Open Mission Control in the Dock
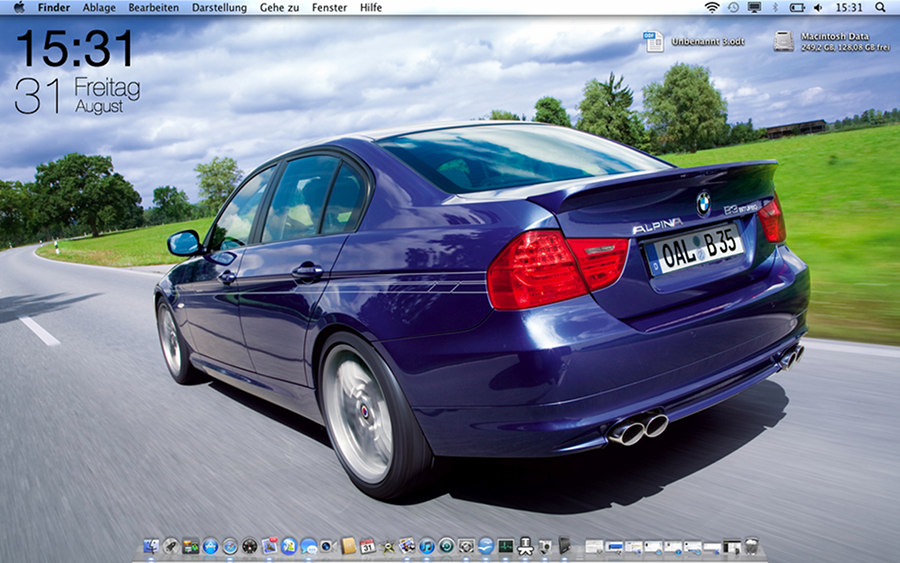Viewport: 900px width, 563px height. pyautogui.click(x=191, y=546)
